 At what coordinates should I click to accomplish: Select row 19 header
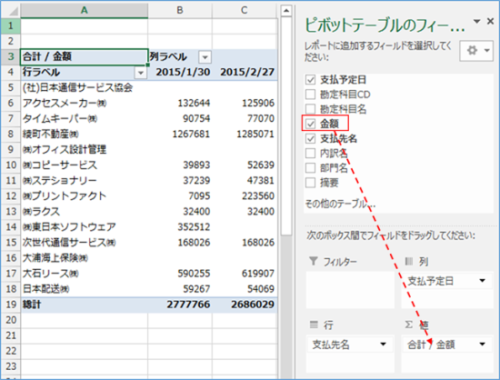coord(11,304)
